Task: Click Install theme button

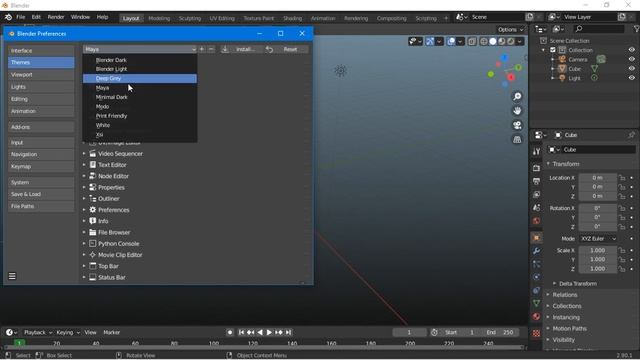Action: click(239, 49)
